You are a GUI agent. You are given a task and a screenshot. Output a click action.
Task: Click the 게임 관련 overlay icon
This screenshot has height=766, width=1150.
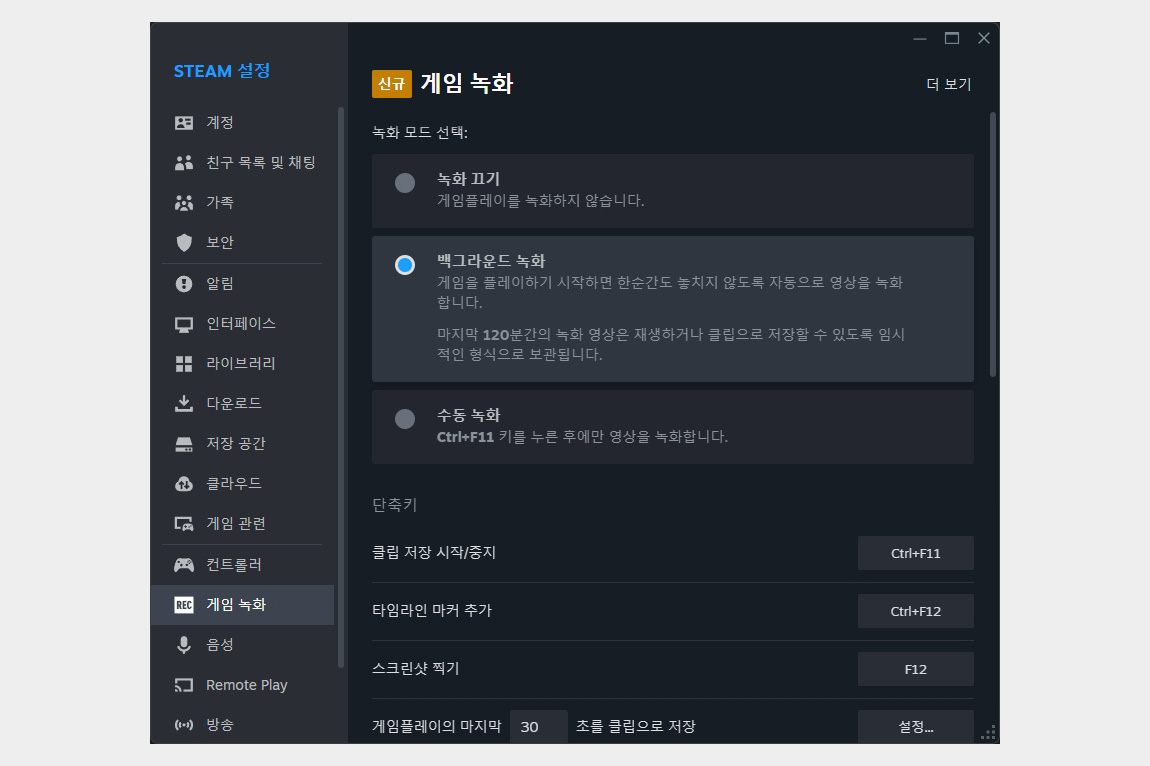[183, 524]
